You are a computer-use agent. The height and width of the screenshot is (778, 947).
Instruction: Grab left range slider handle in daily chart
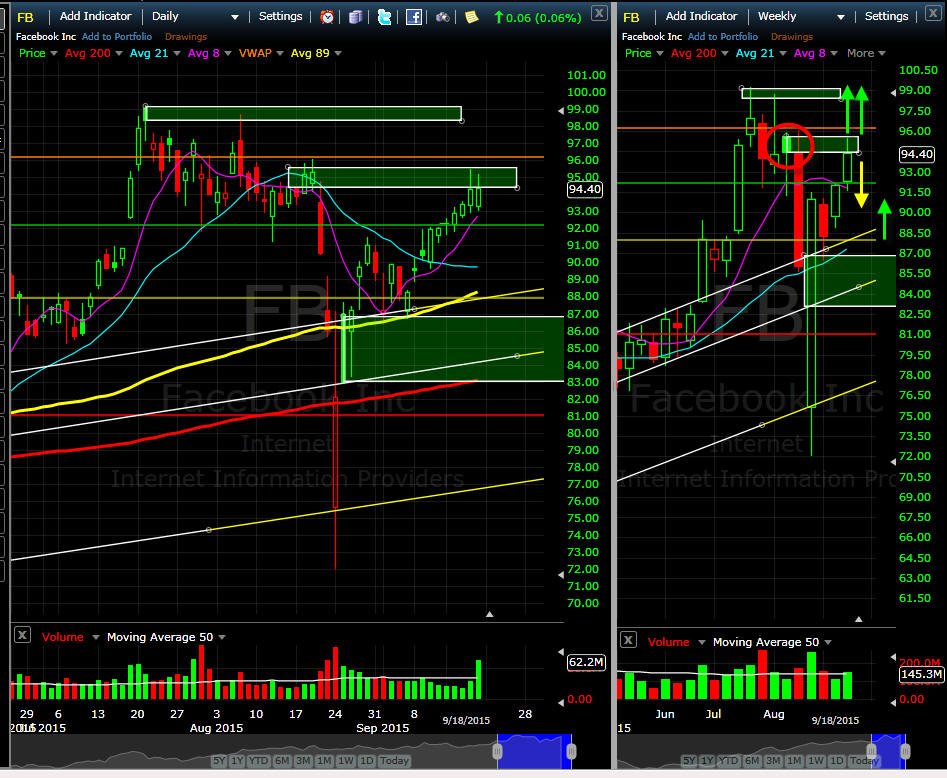coord(498,751)
